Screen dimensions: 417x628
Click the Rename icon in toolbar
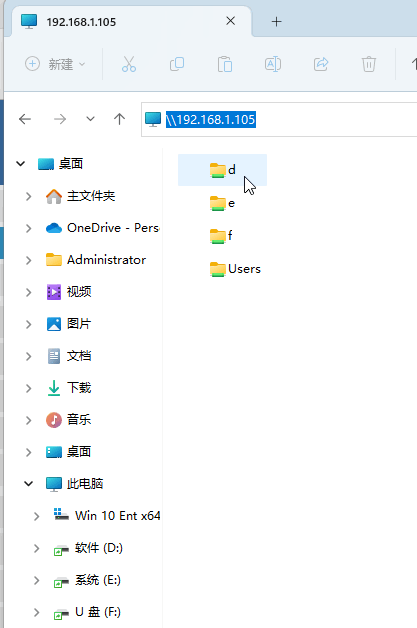coord(273,64)
